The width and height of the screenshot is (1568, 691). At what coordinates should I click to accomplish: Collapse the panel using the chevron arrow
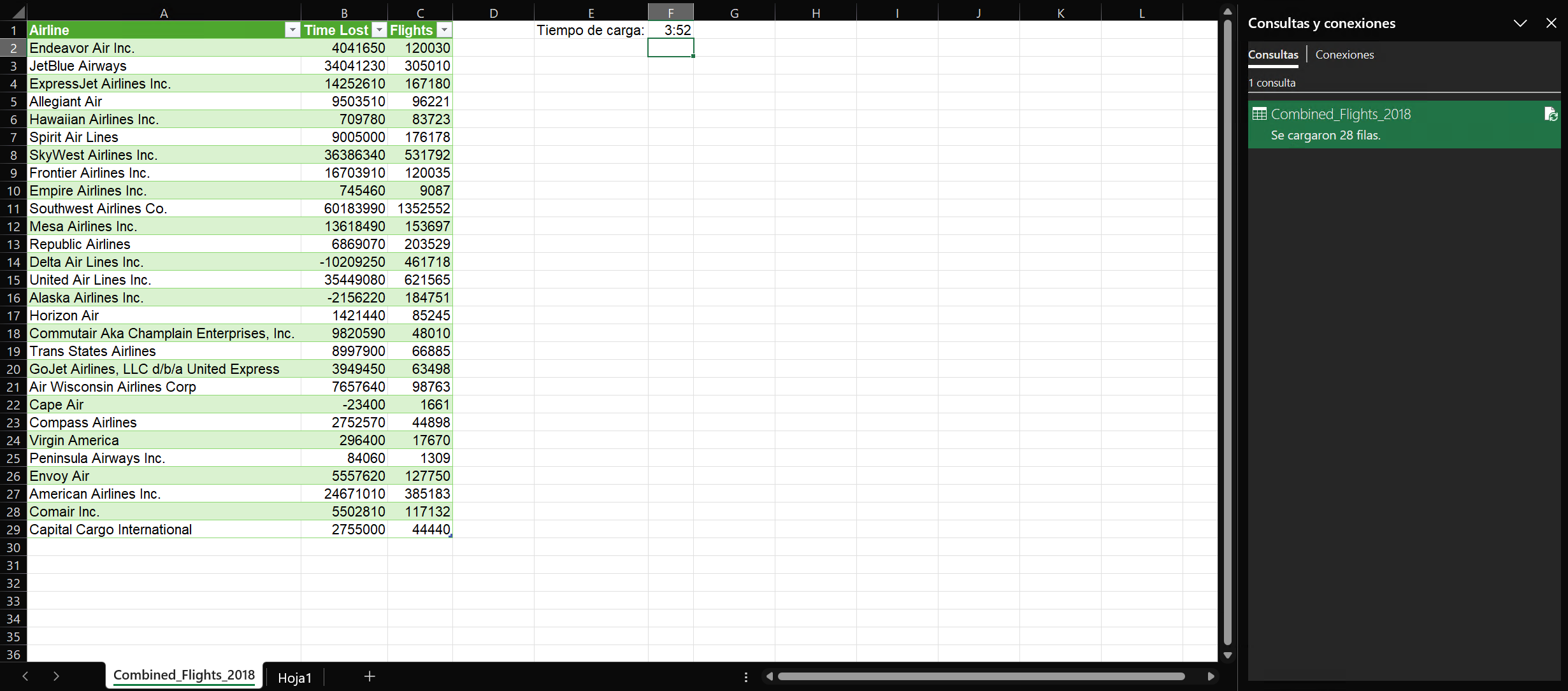tap(1520, 23)
